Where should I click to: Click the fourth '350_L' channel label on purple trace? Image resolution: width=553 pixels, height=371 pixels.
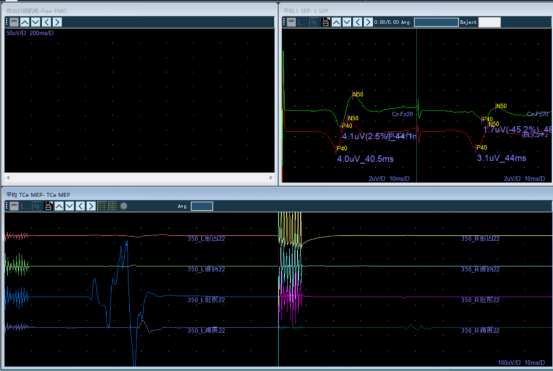coord(206,331)
